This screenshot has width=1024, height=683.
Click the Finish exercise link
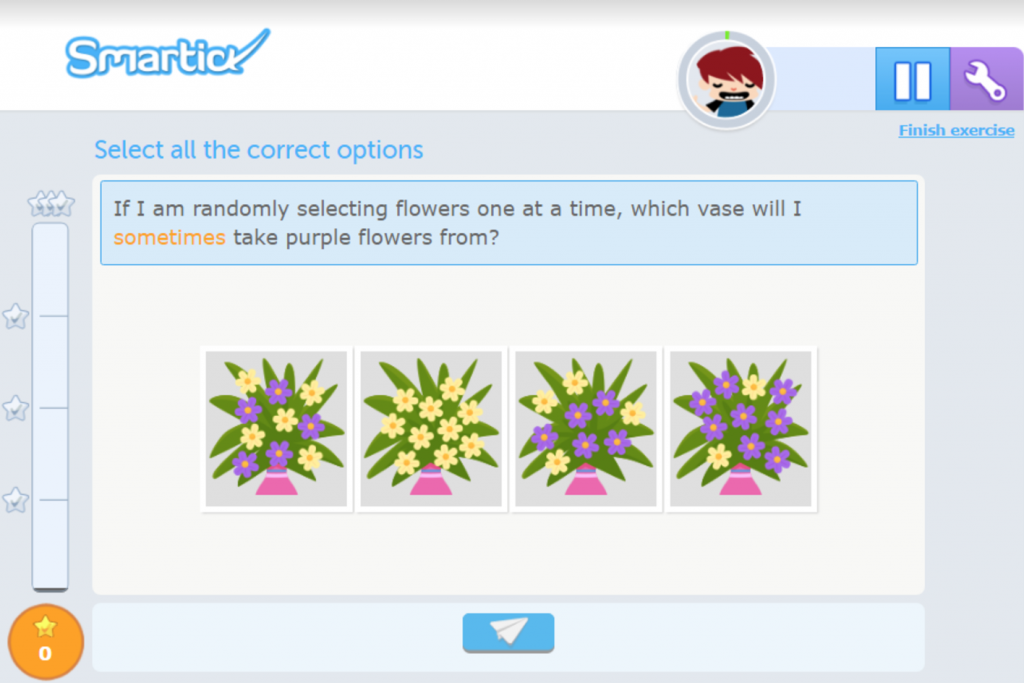955,130
